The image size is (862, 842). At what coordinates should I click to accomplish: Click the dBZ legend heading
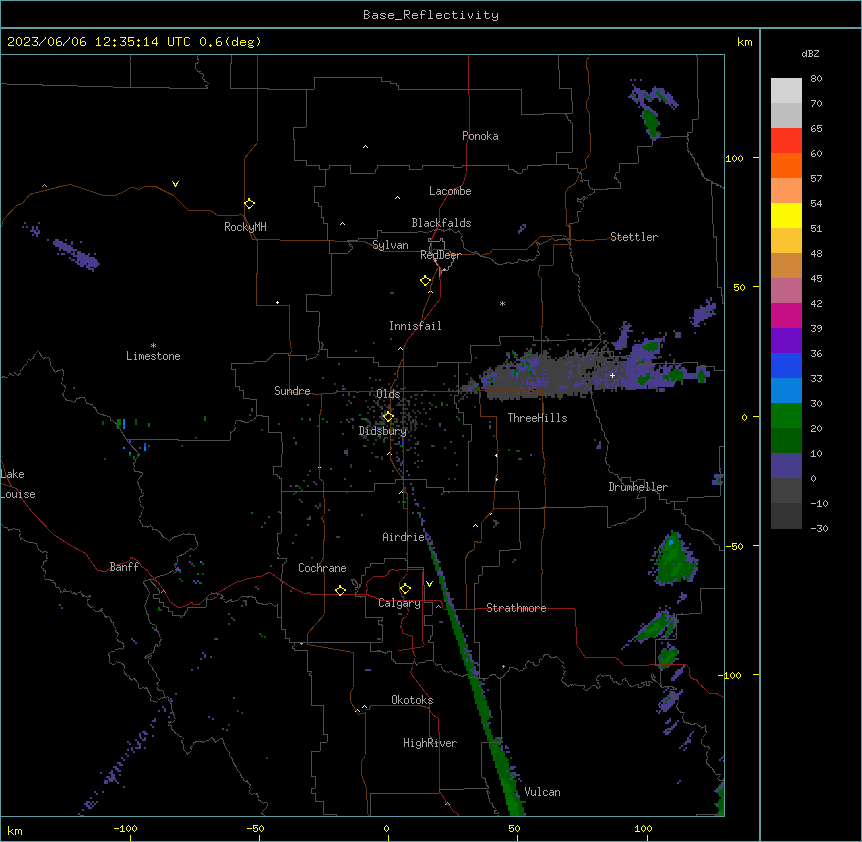click(x=810, y=53)
